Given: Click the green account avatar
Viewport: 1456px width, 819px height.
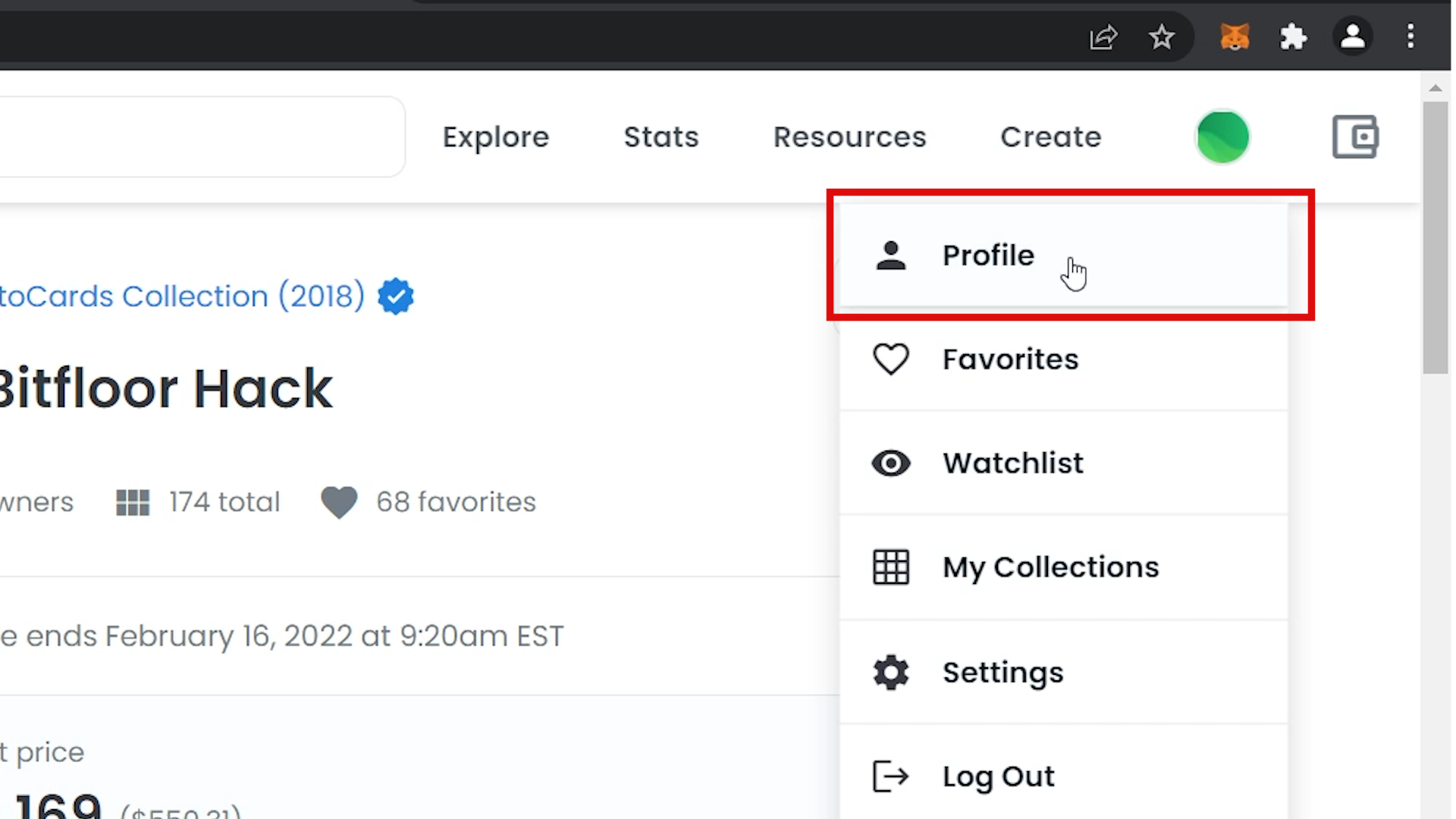Looking at the screenshot, I should (1222, 136).
